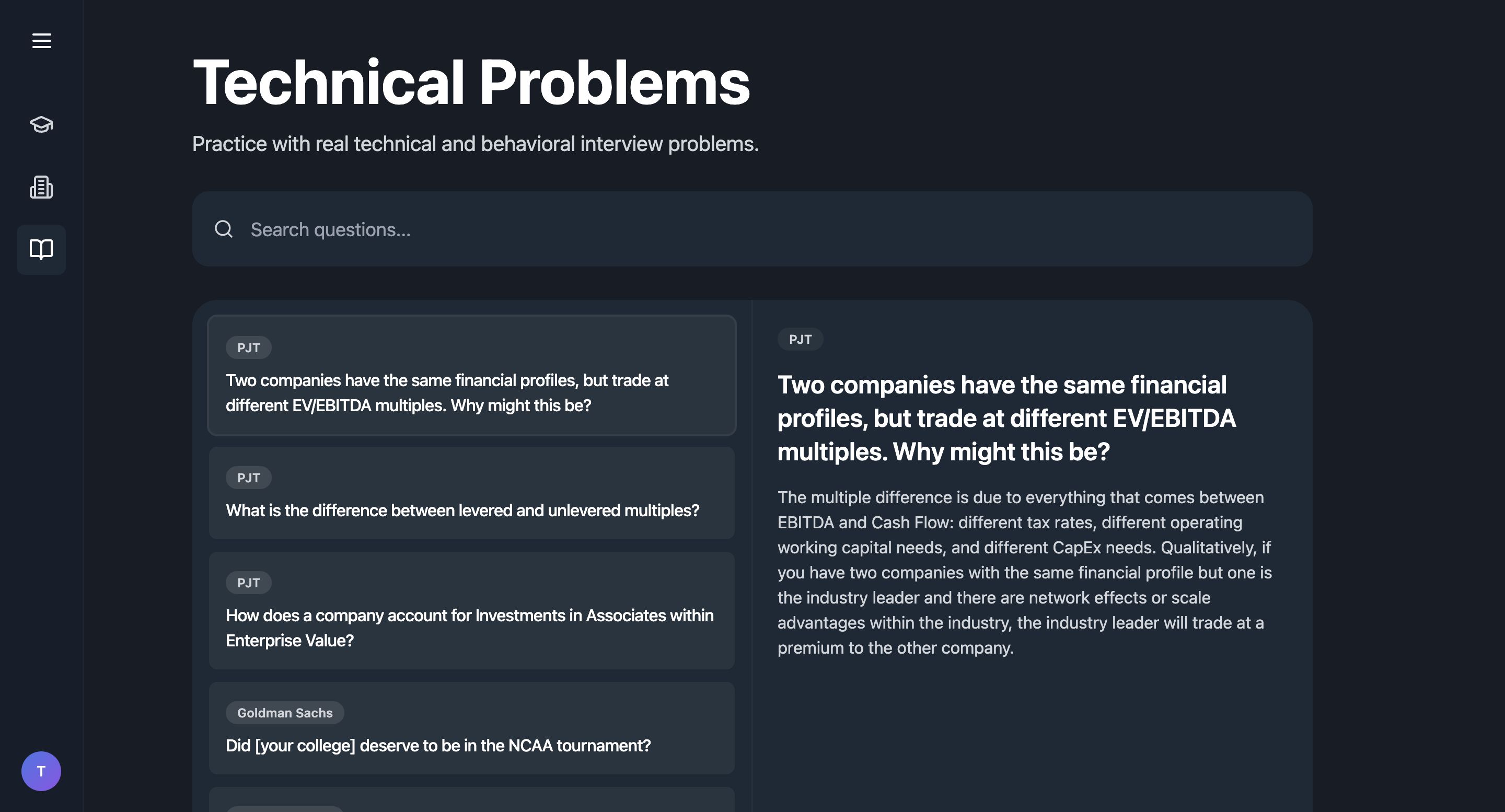Select the EV/EBITDA multiples question card

(x=471, y=376)
